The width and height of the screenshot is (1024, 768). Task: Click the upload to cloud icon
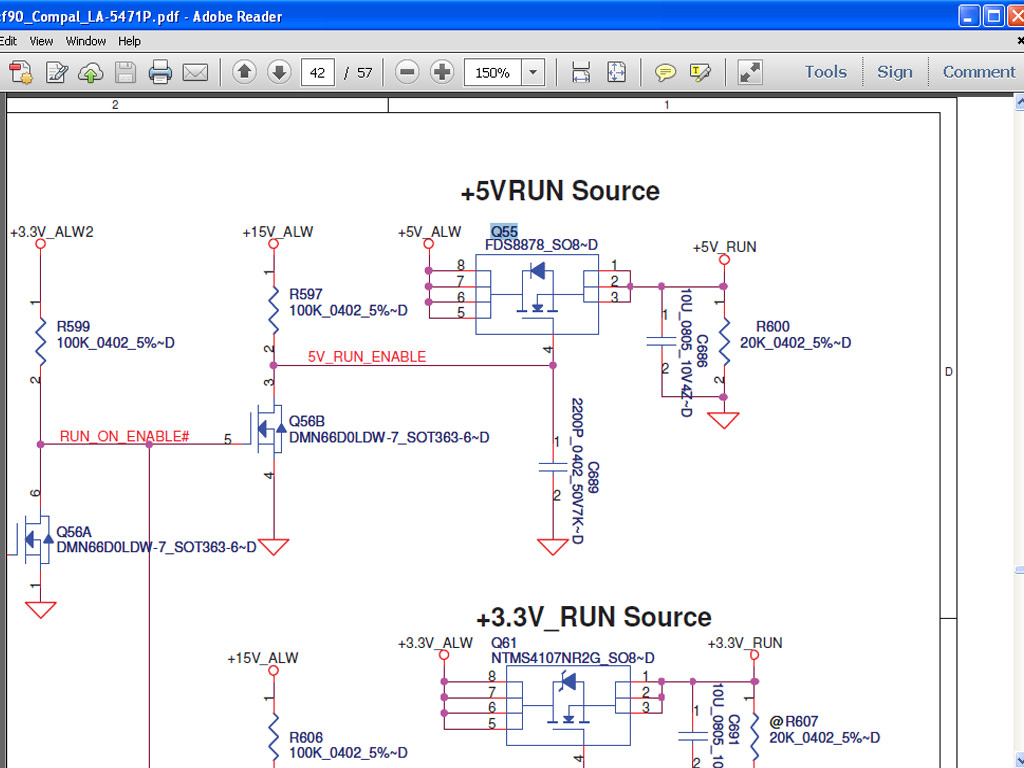coord(91,72)
